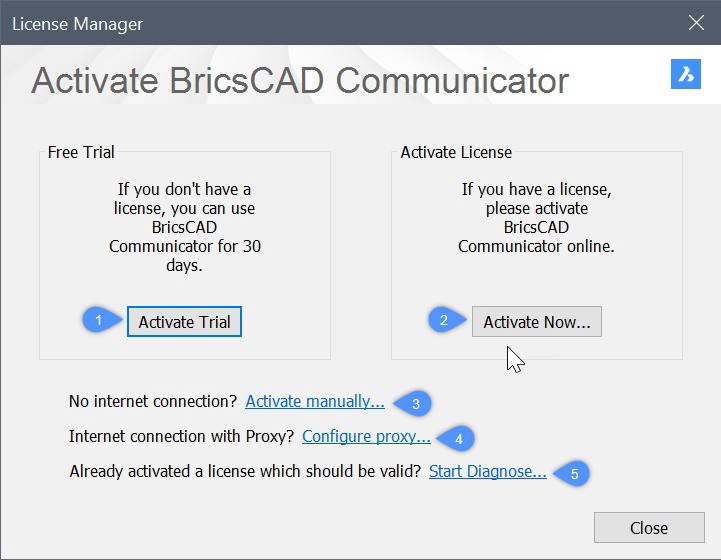Click the blue callout marker number 2

(x=443, y=321)
